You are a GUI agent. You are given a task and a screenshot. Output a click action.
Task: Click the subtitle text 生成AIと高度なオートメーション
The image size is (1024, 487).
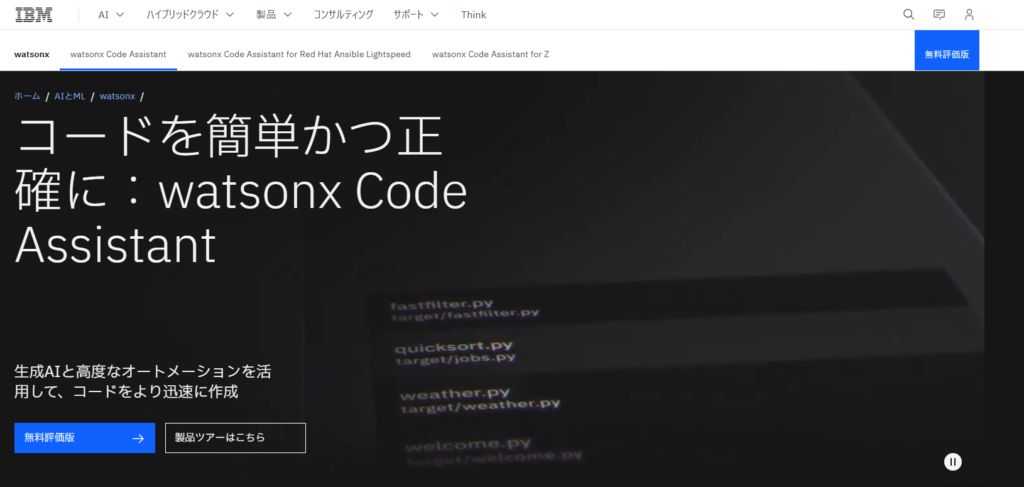tap(142, 382)
